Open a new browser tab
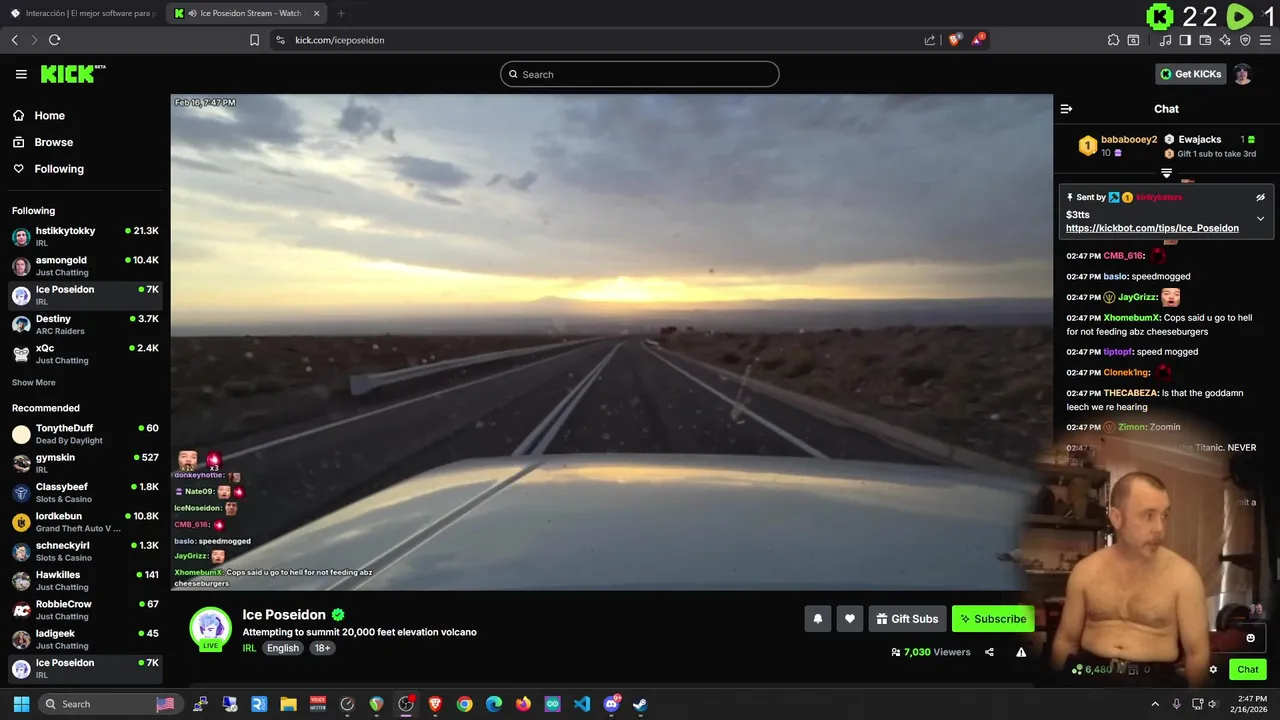1280x720 pixels. [x=341, y=13]
